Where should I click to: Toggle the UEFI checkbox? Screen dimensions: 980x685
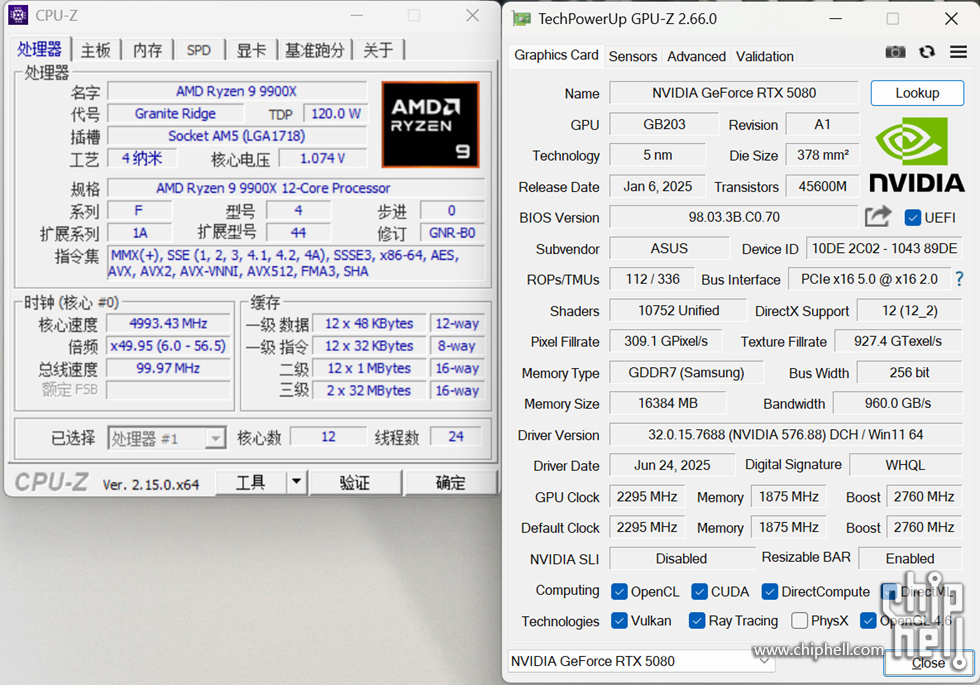pos(912,217)
